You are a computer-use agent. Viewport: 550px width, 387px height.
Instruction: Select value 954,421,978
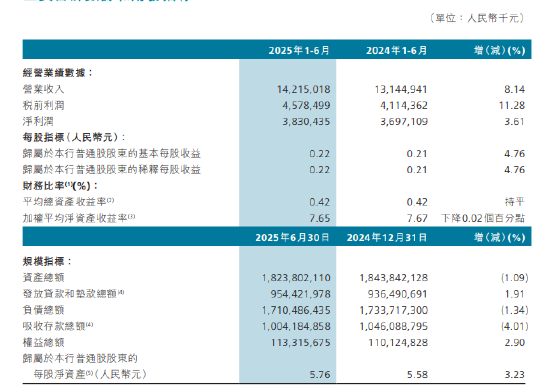tap(300, 294)
